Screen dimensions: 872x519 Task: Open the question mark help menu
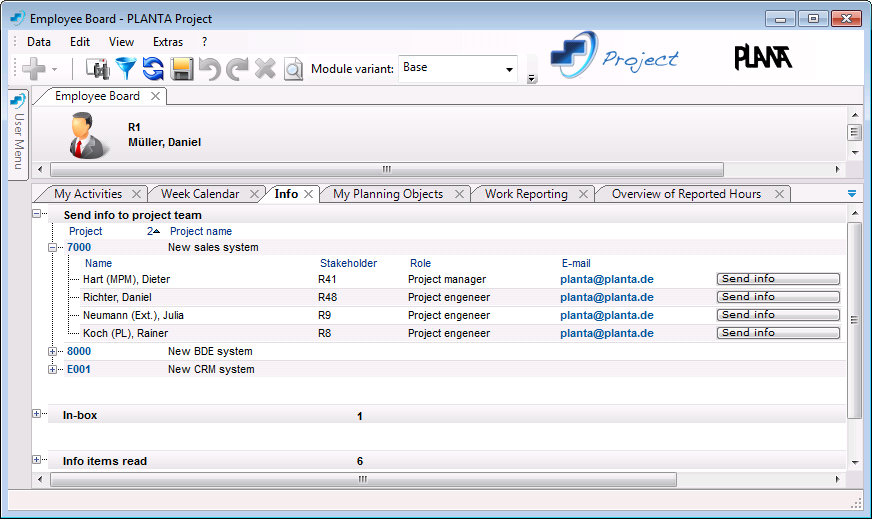(x=205, y=42)
